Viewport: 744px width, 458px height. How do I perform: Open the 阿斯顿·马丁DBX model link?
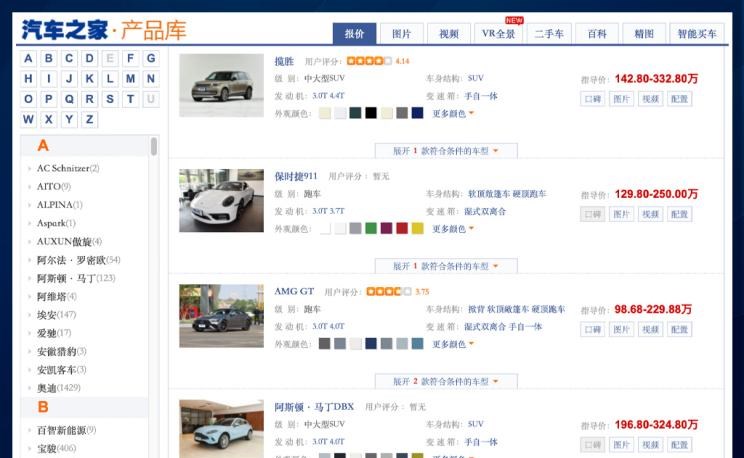coord(314,407)
